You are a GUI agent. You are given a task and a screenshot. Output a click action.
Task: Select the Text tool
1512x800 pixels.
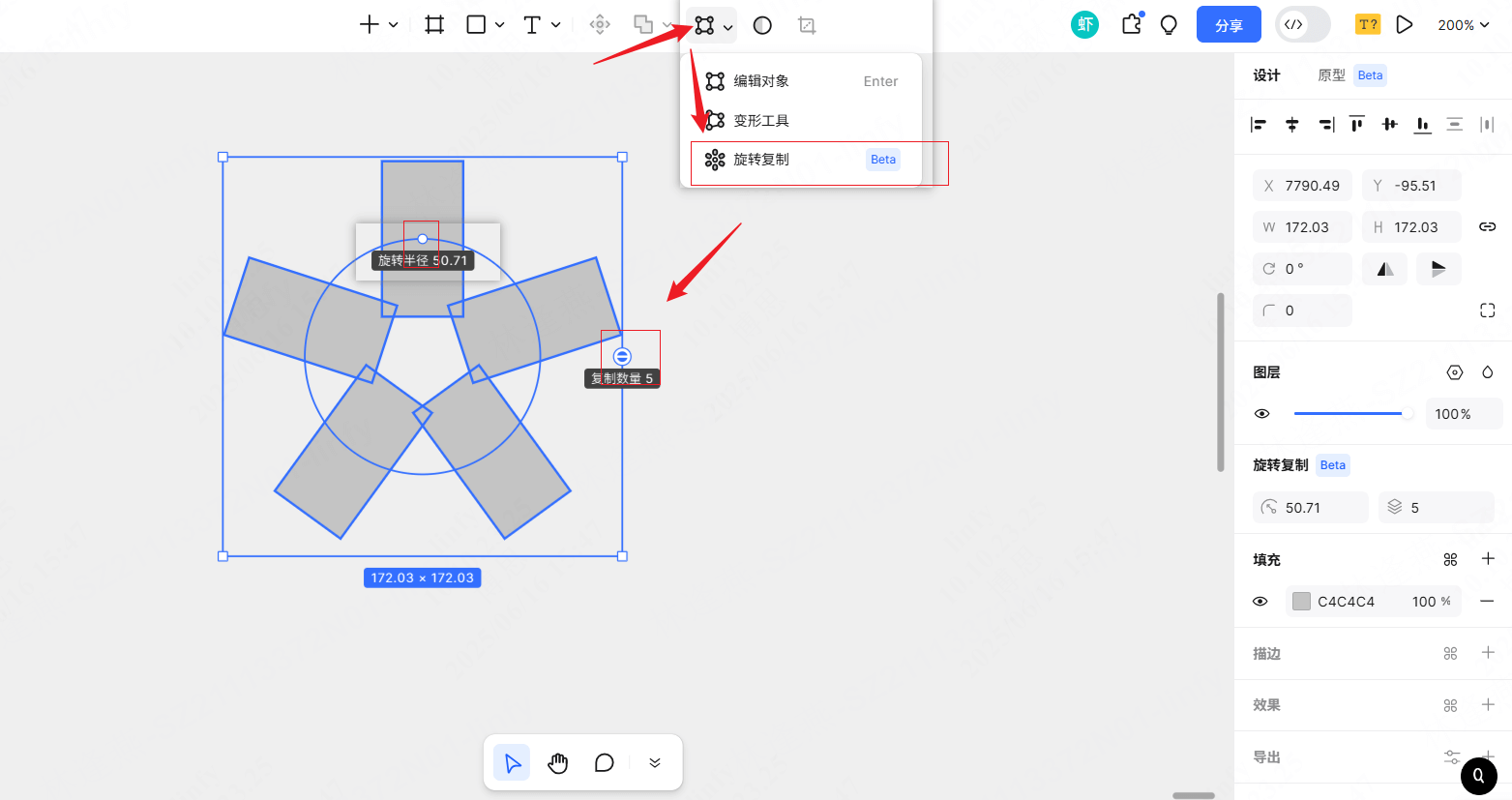click(532, 25)
